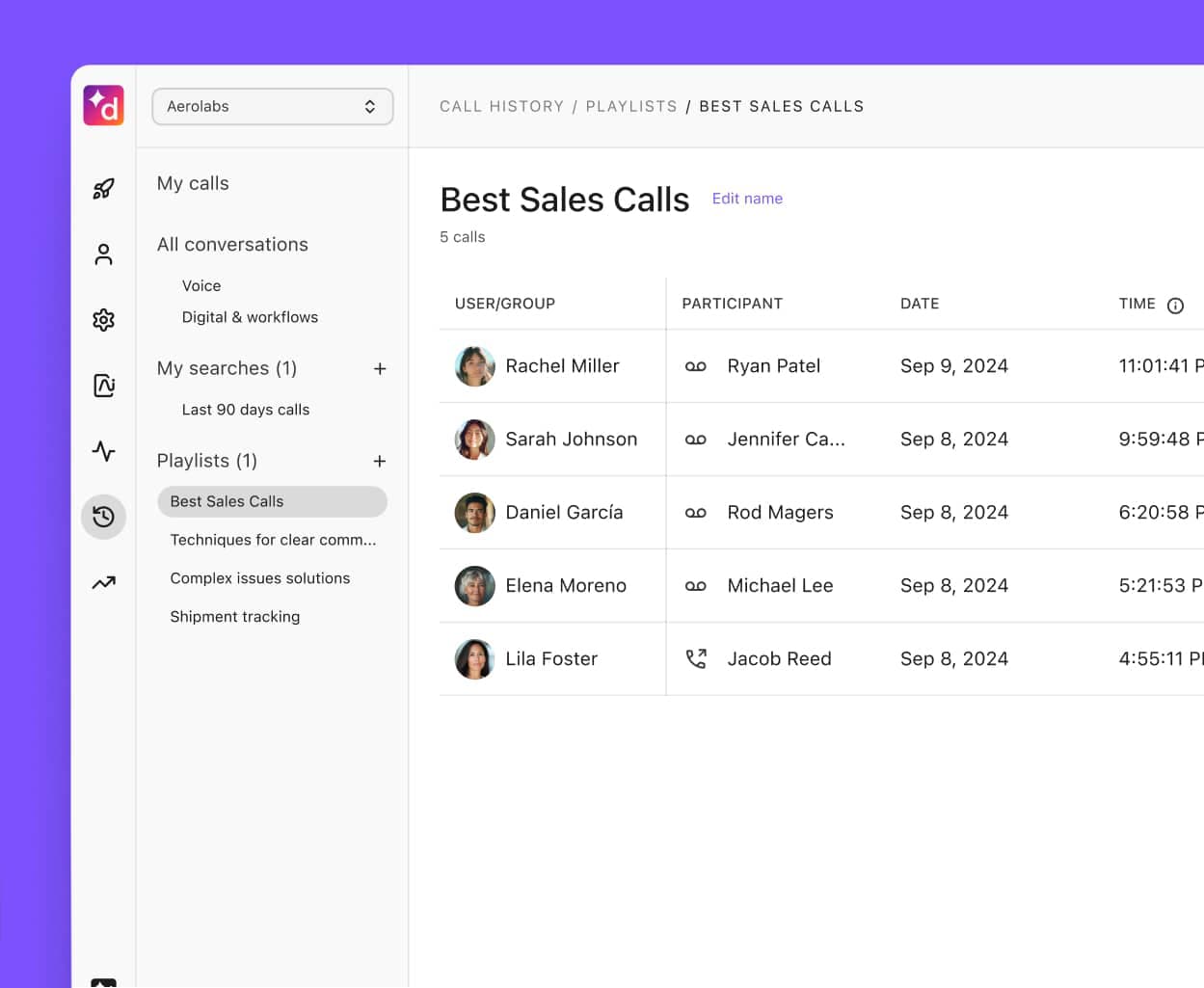This screenshot has width=1204, height=988.
Task: Select My calls in the sidebar
Action: 193,183
